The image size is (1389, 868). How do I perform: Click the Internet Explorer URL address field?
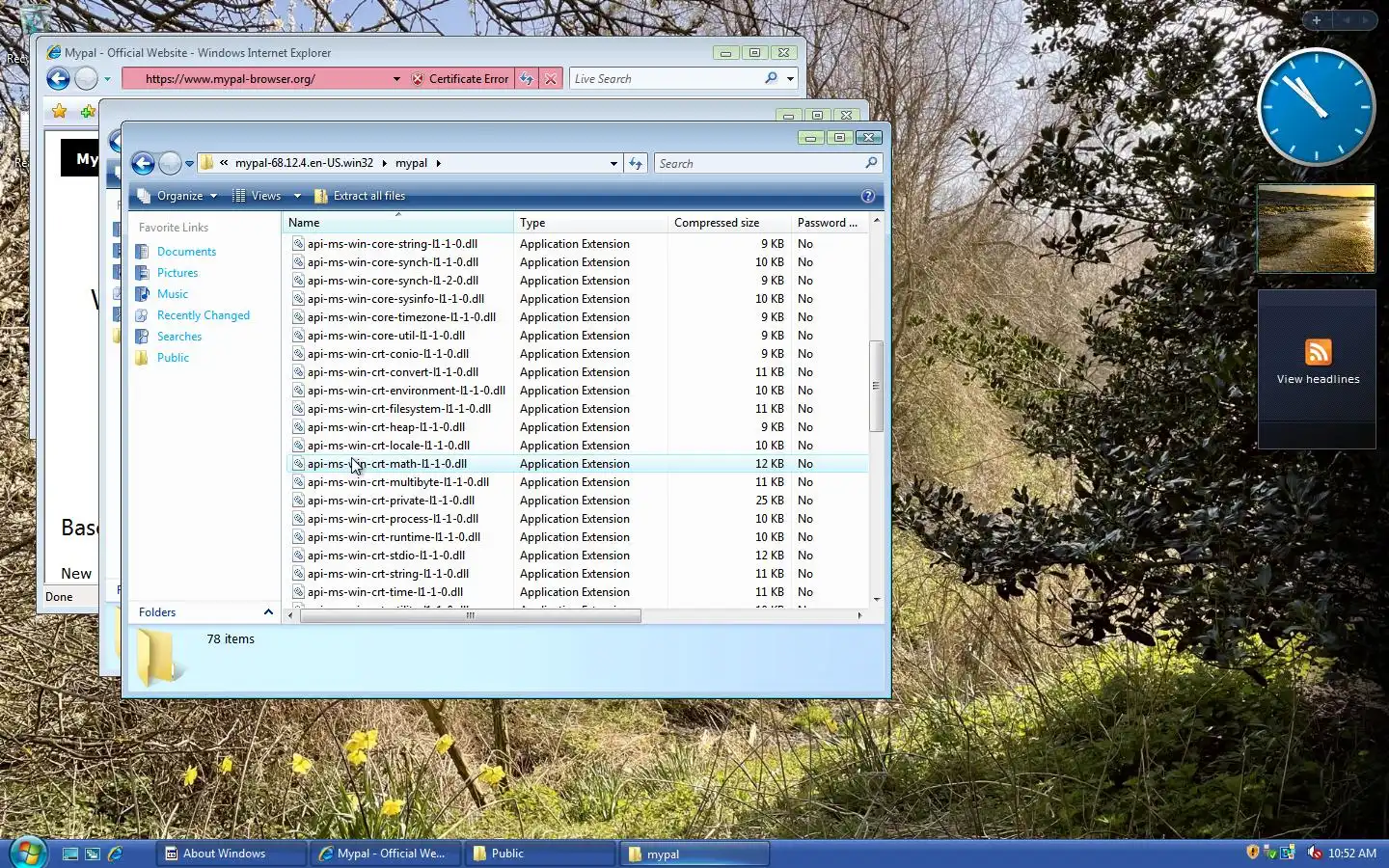pyautogui.click(x=256, y=79)
